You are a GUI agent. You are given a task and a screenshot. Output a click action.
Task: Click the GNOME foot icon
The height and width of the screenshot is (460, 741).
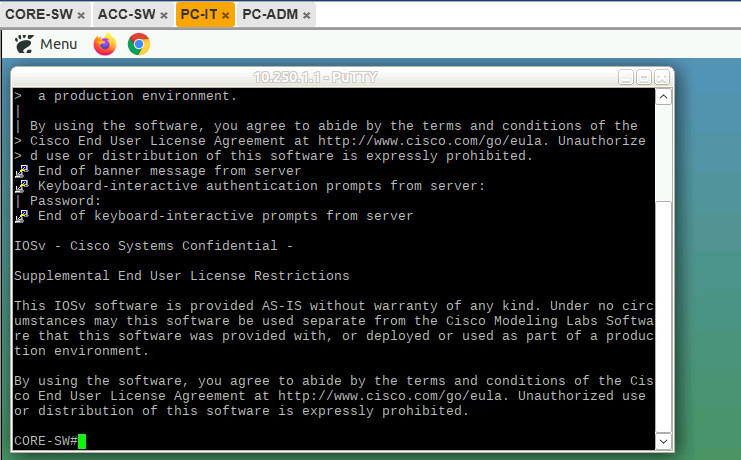click(24, 44)
